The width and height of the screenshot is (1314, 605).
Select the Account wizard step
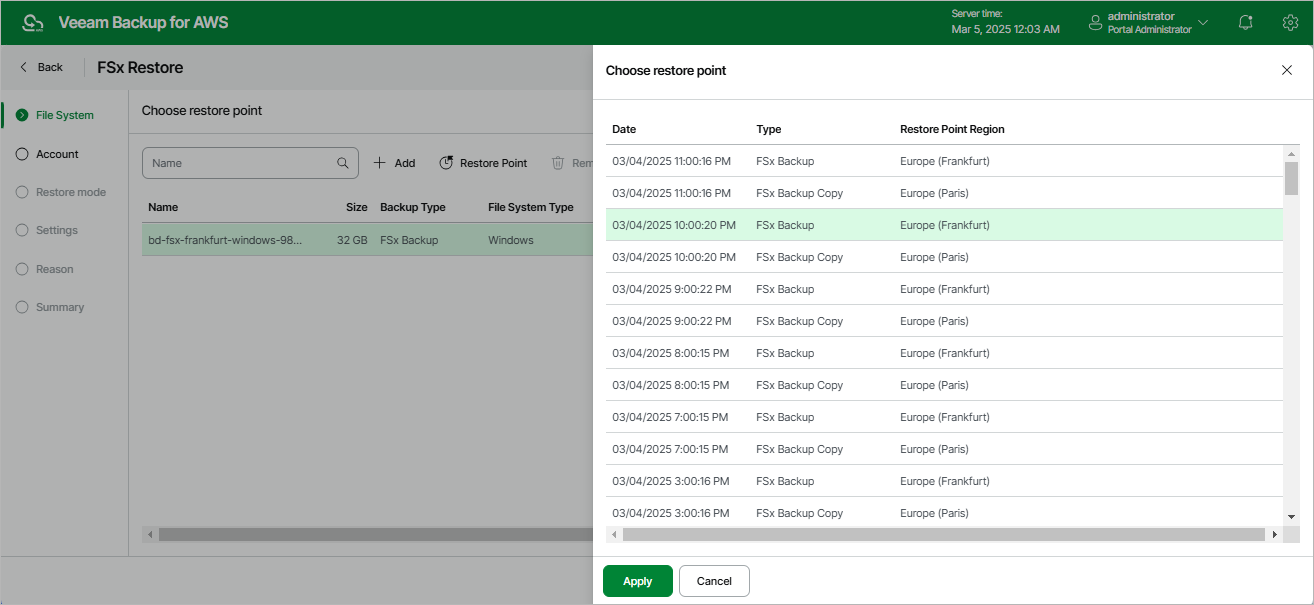57,154
